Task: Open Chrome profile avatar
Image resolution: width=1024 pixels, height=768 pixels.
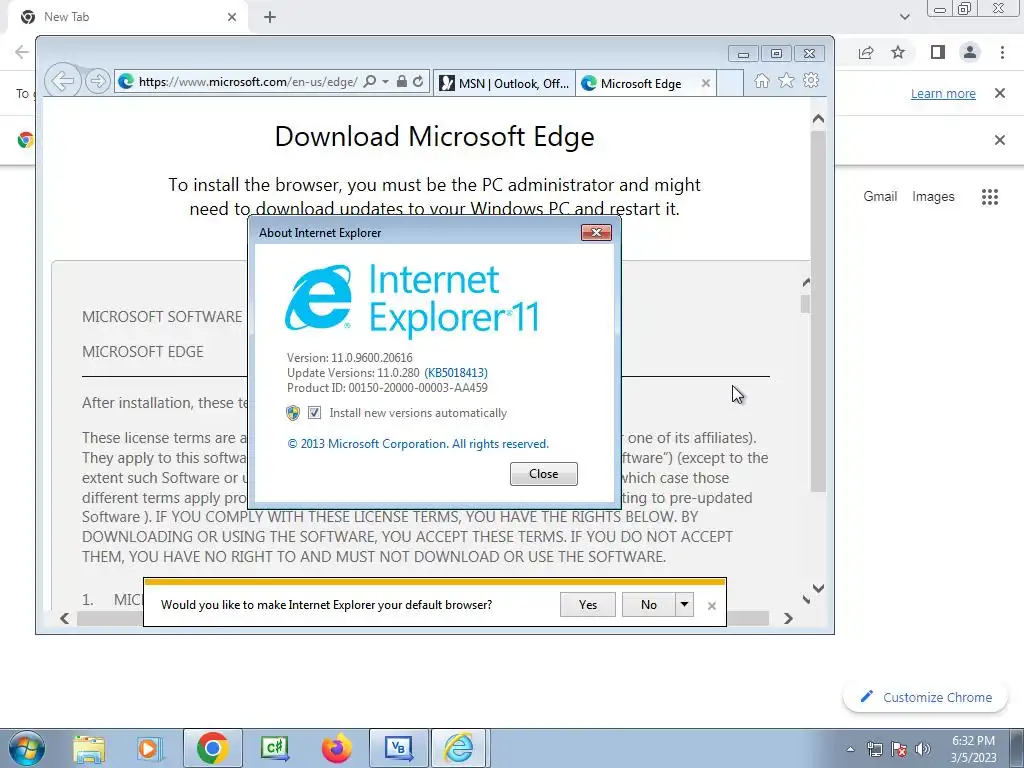Action: (x=970, y=52)
